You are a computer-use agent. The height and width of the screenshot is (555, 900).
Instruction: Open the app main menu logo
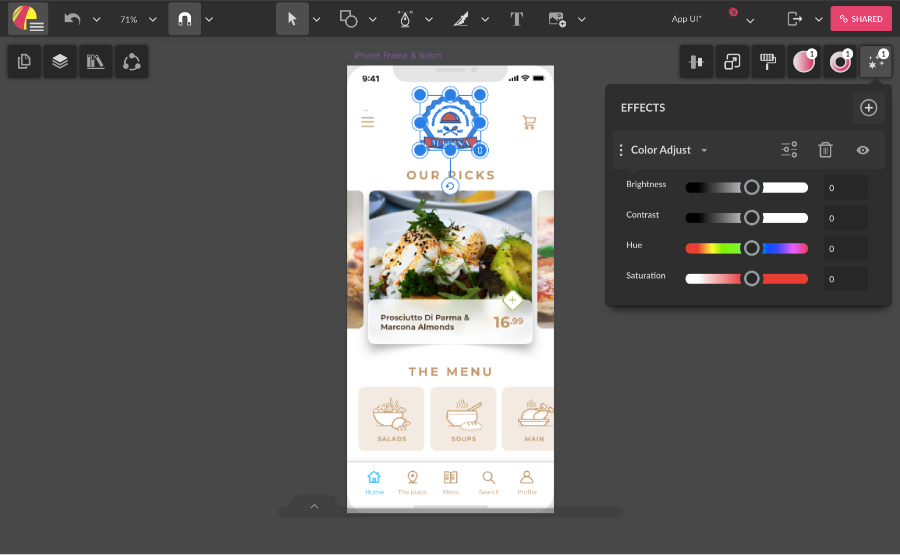coord(28,19)
